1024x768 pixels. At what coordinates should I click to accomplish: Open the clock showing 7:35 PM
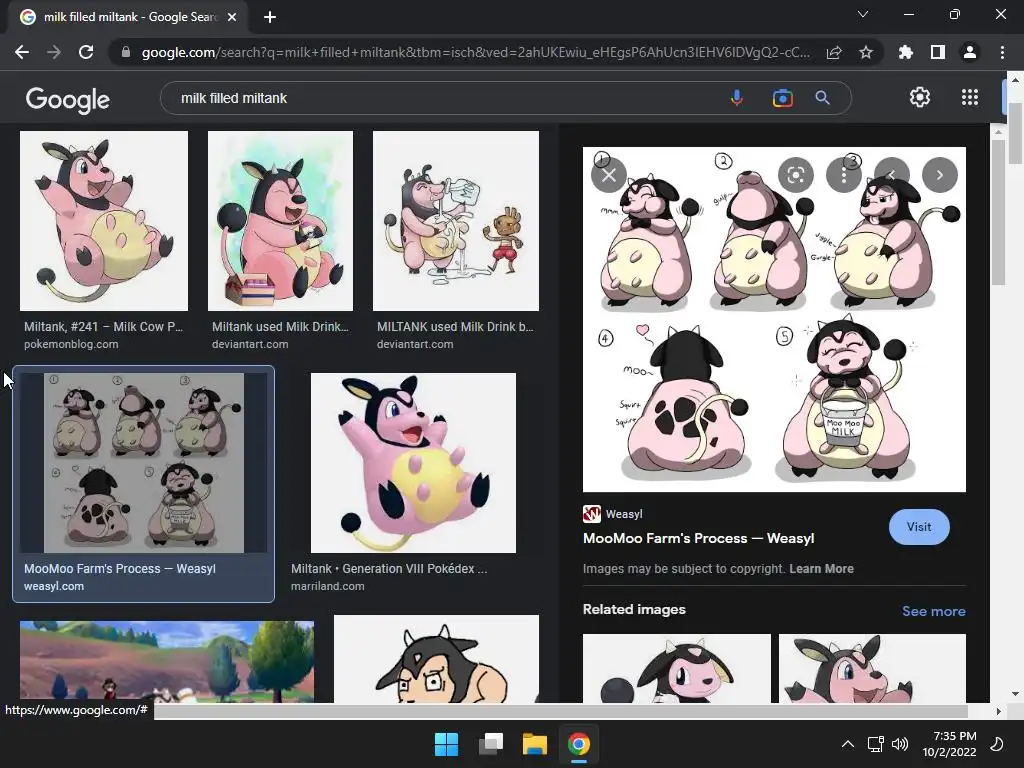950,744
